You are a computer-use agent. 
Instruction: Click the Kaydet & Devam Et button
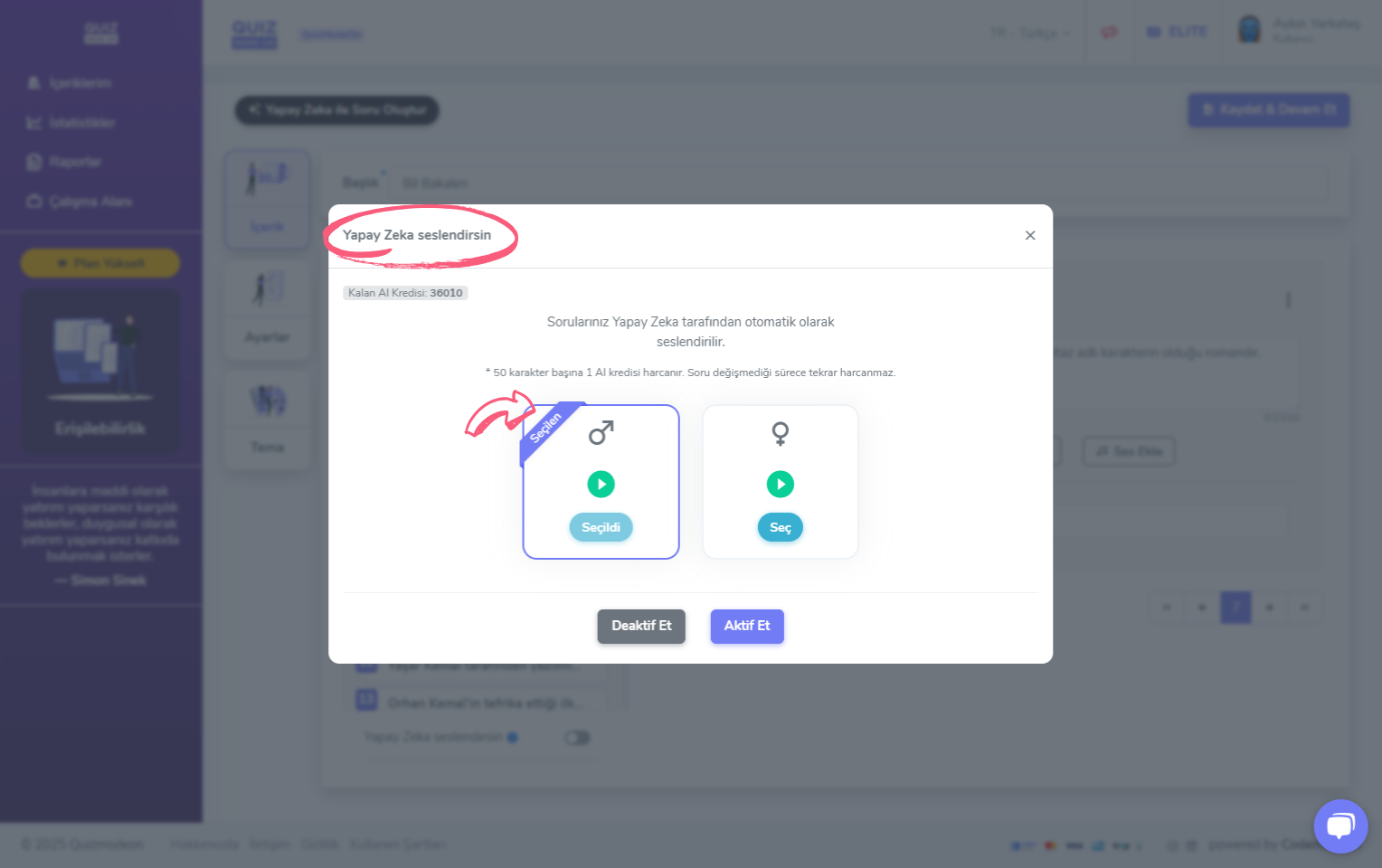click(x=1268, y=109)
